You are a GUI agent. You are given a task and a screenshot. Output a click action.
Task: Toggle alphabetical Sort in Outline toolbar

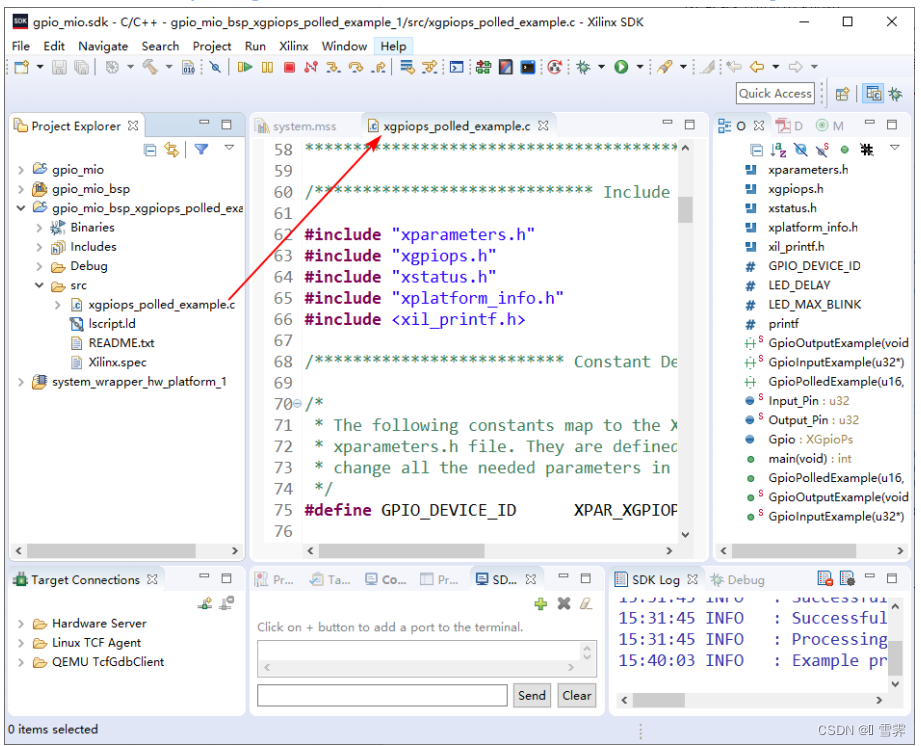click(x=778, y=150)
